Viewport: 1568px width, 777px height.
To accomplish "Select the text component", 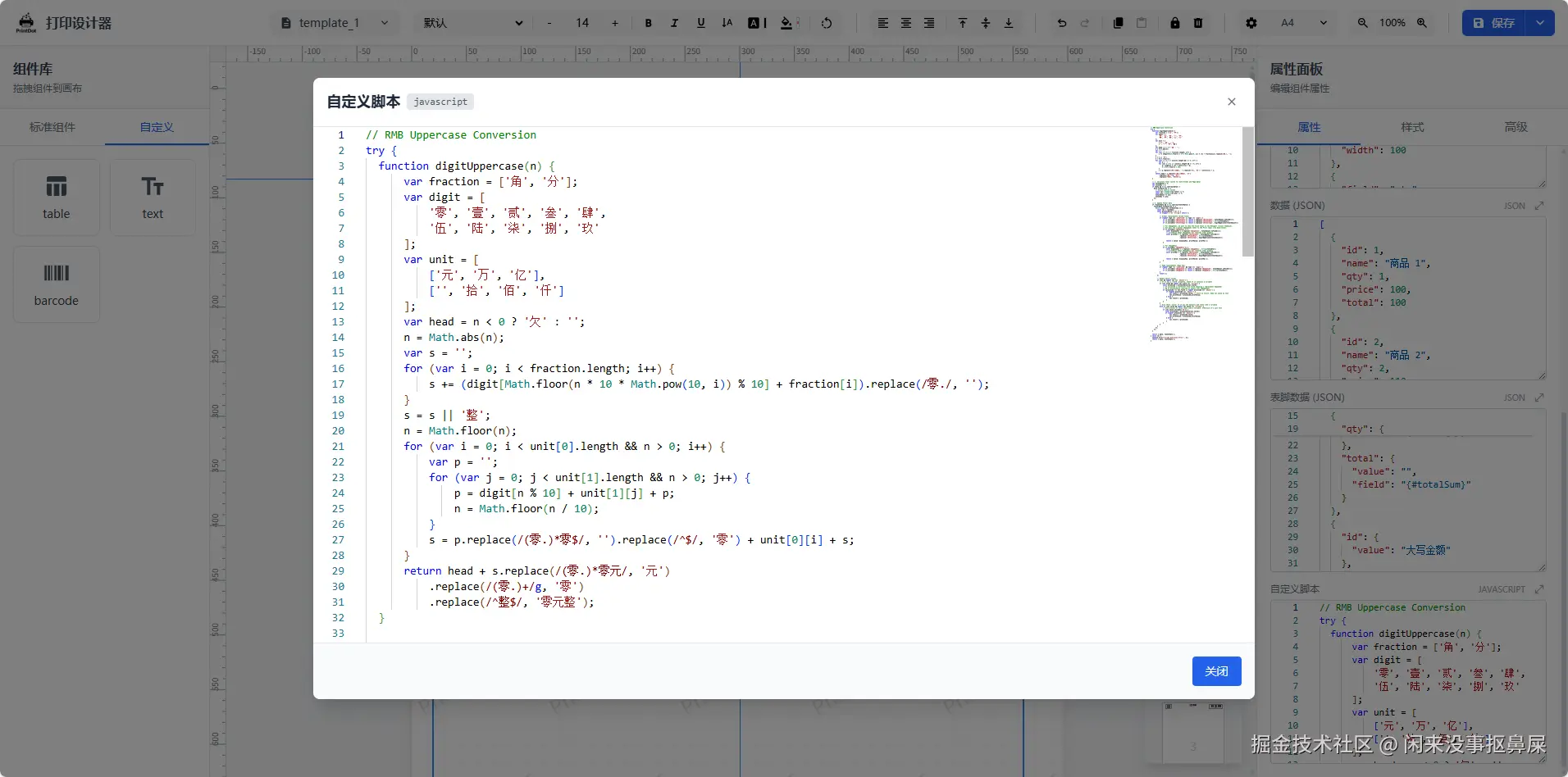I will 153,198.
